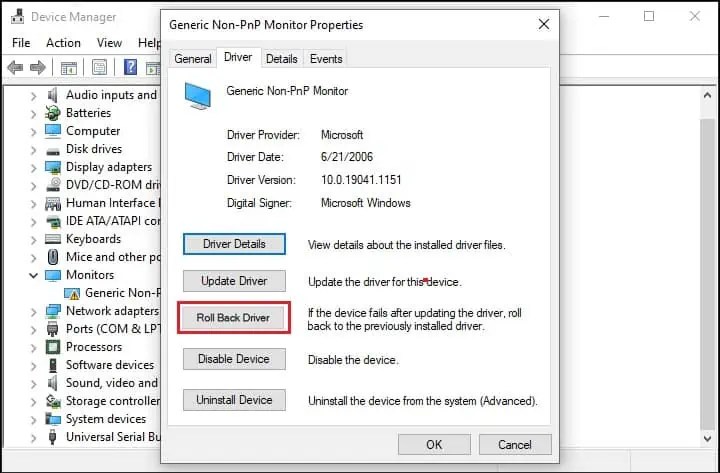Viewport: 720px width, 473px height.
Task: Click the Roll Back Driver button
Action: pyautogui.click(x=234, y=318)
